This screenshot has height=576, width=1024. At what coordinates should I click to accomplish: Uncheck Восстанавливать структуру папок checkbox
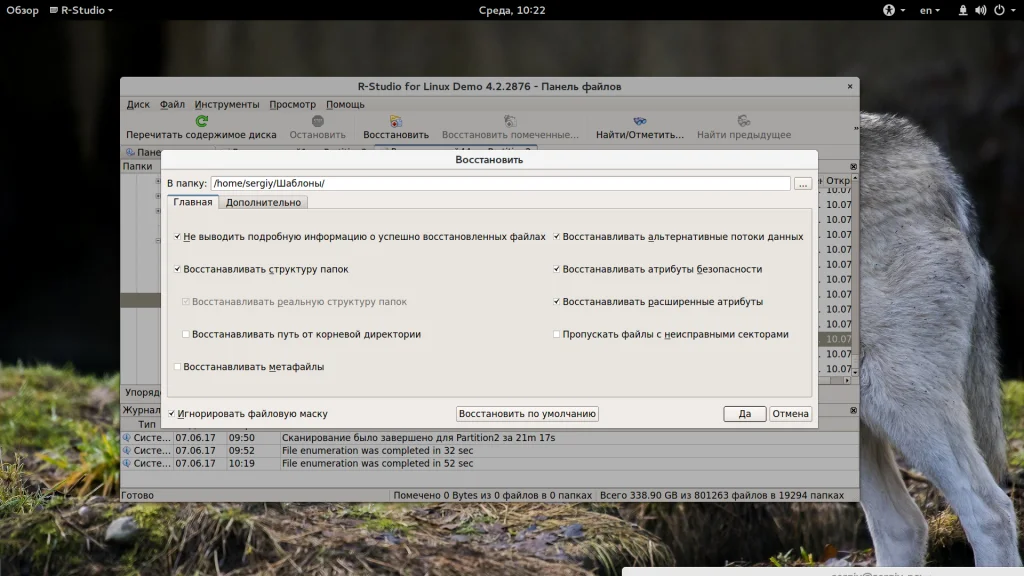point(178,269)
